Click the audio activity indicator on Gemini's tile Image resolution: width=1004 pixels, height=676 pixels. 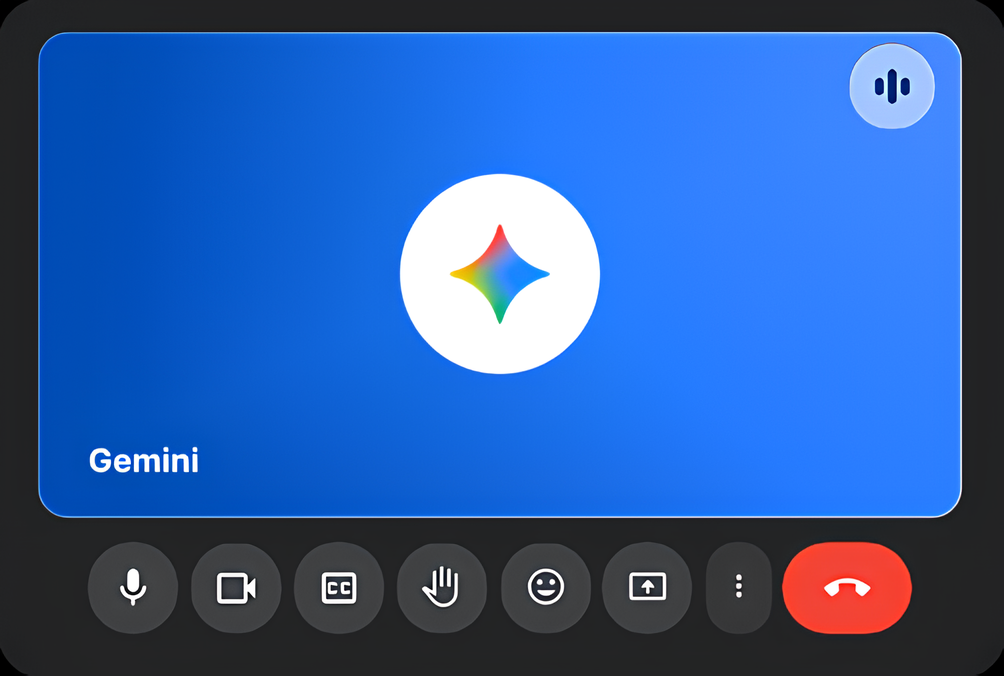coord(891,87)
